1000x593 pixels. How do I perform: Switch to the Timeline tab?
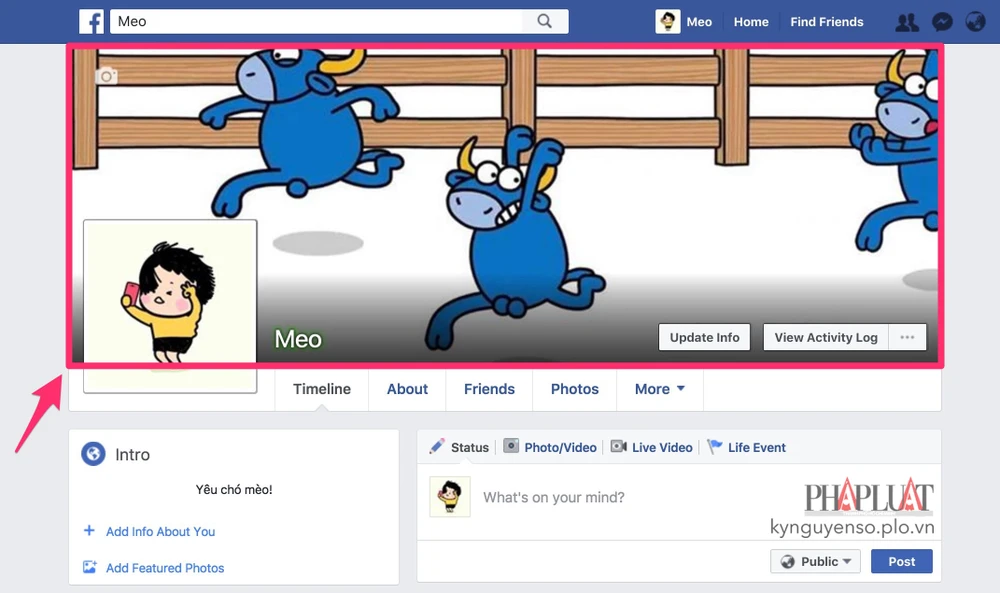pos(321,389)
